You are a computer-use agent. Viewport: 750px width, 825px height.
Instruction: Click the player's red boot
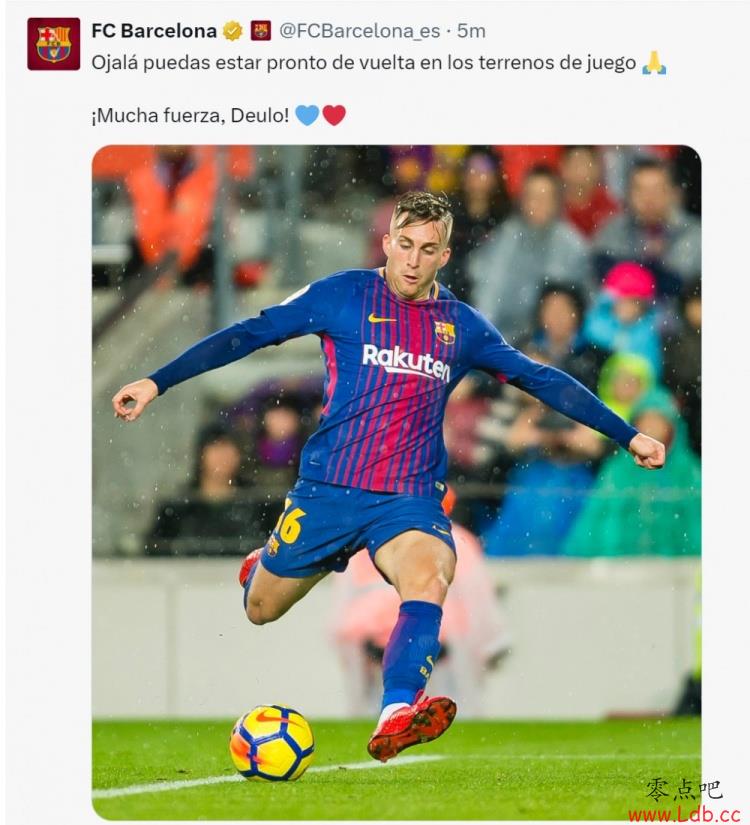click(412, 727)
